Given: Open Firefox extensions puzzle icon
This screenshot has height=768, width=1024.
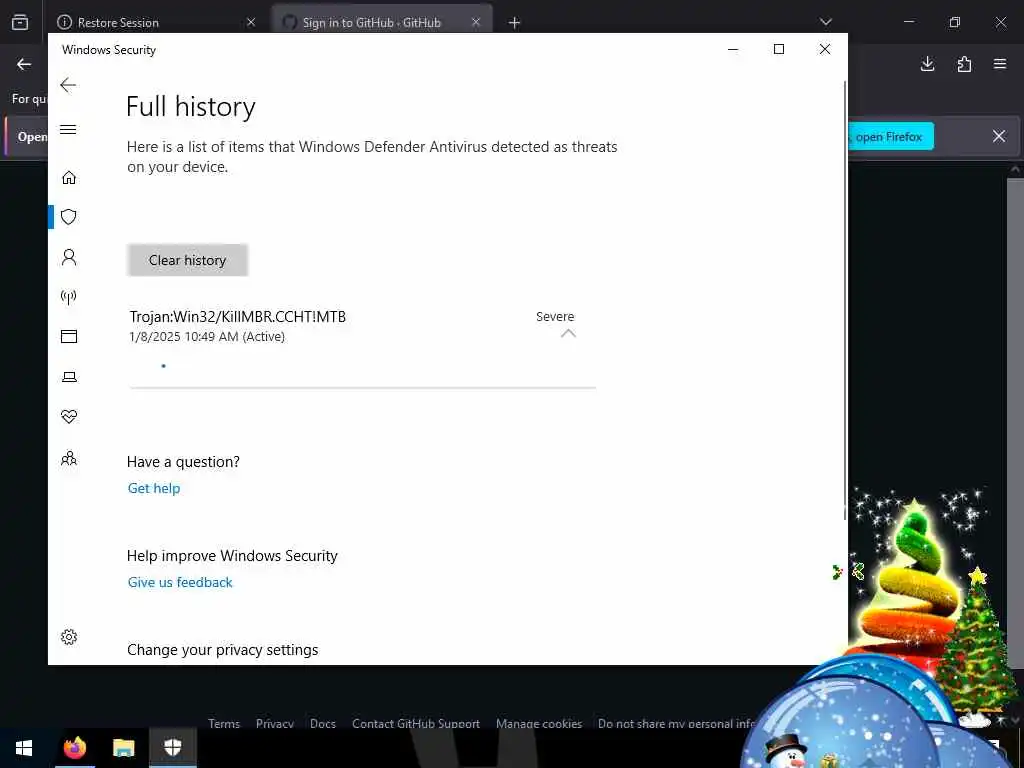Looking at the screenshot, I should [964, 64].
